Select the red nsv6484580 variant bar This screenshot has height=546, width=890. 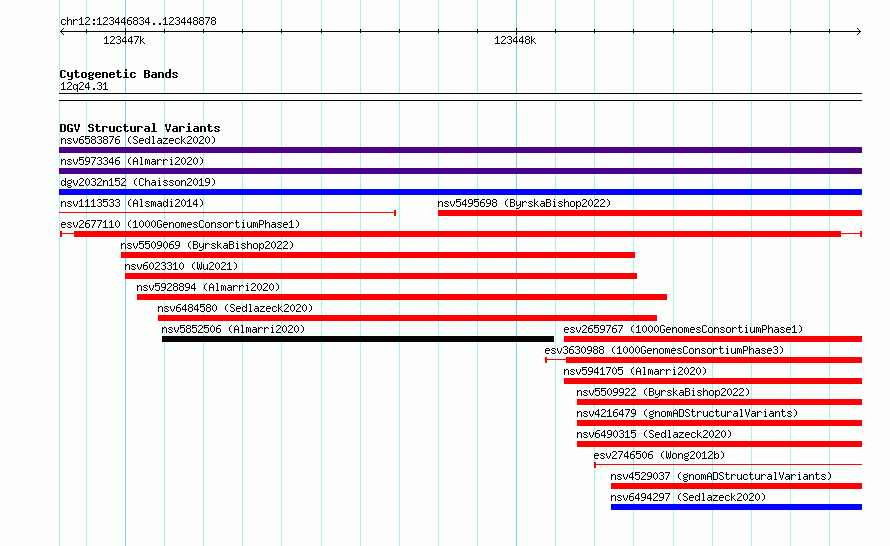point(408,318)
